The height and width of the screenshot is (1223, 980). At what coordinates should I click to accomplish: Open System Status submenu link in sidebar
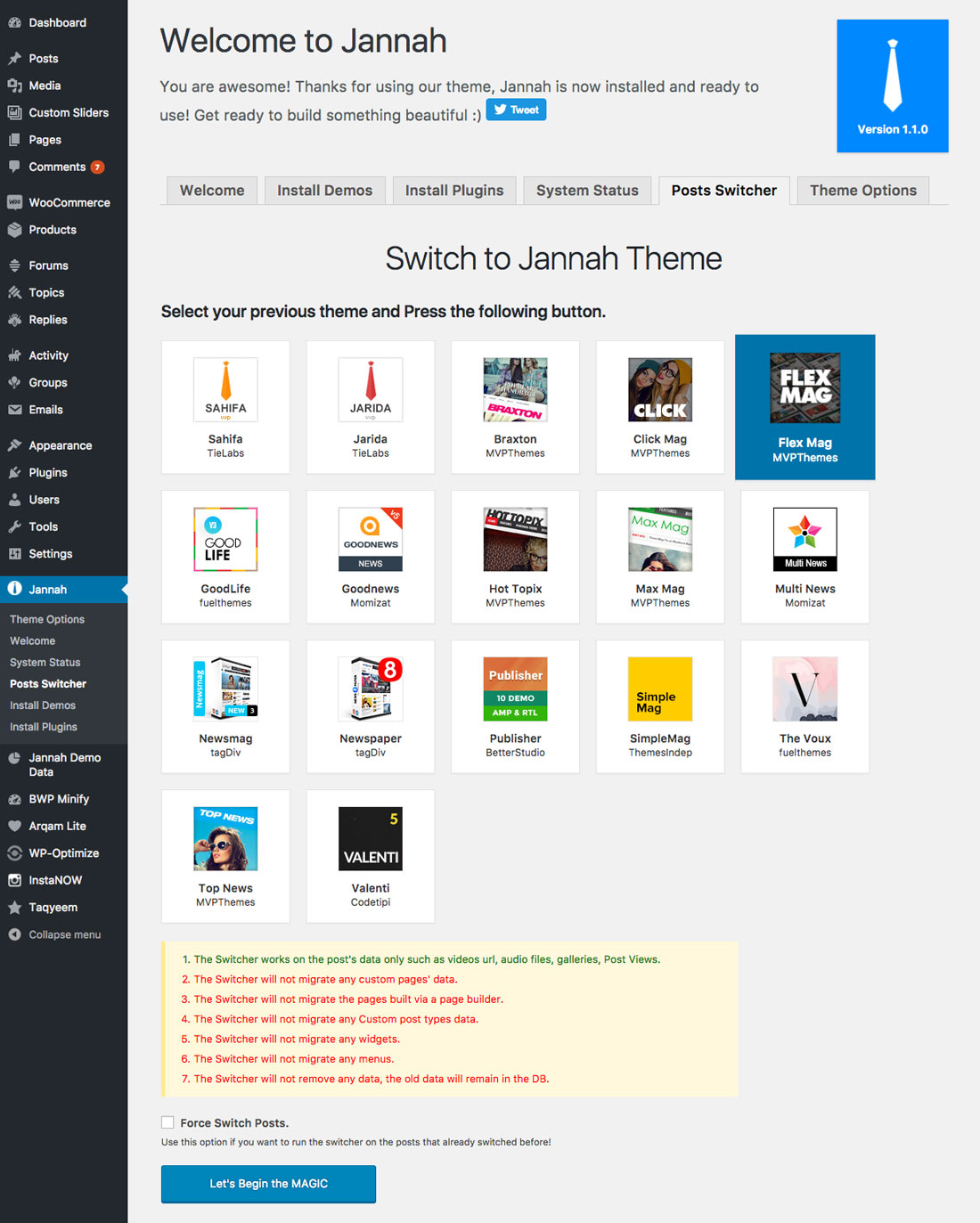45,662
